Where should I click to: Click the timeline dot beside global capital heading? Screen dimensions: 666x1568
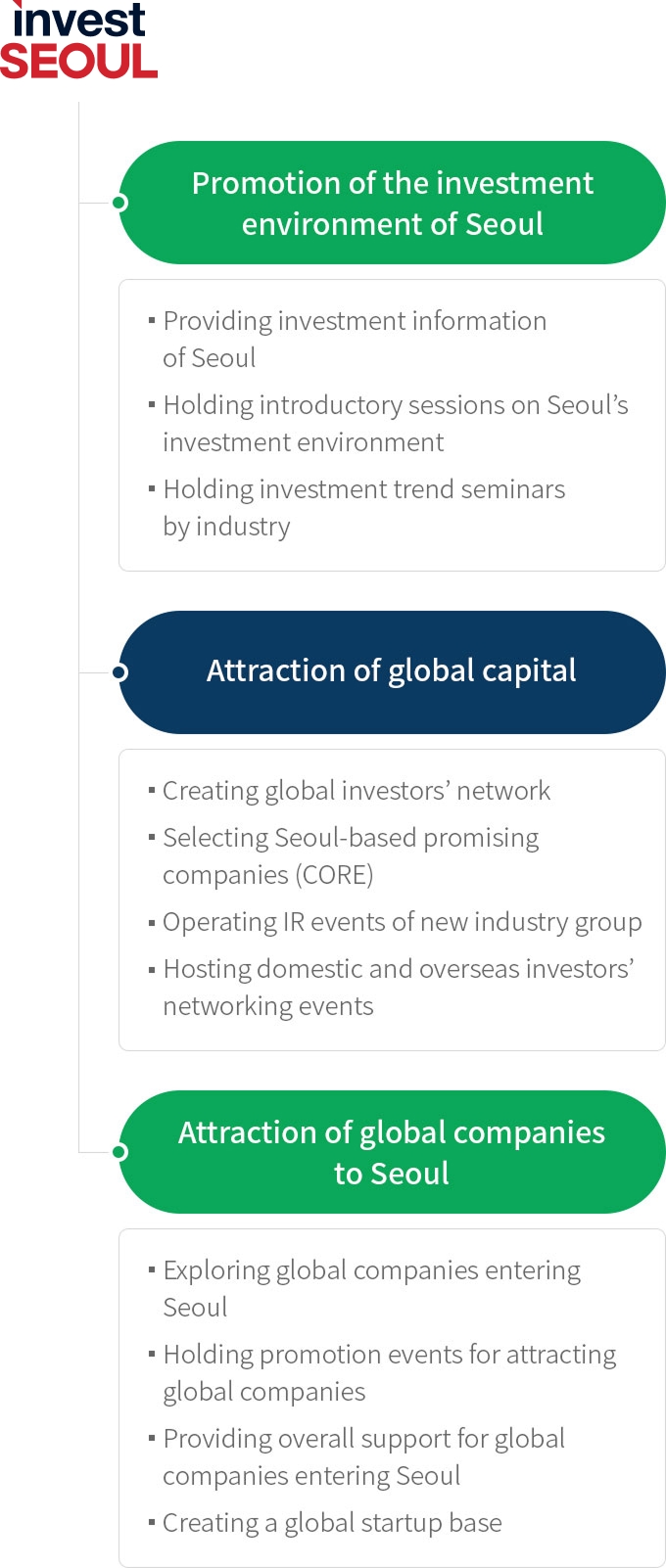coord(119,672)
